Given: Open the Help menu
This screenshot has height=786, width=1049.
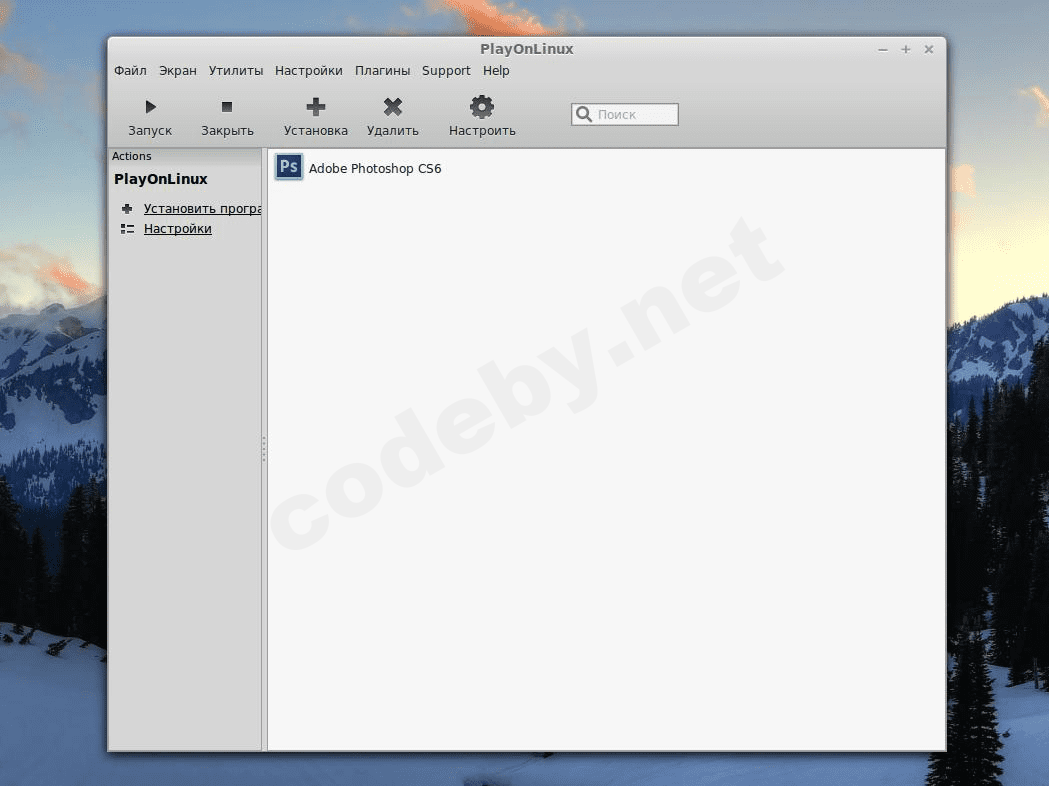Looking at the screenshot, I should pos(496,71).
